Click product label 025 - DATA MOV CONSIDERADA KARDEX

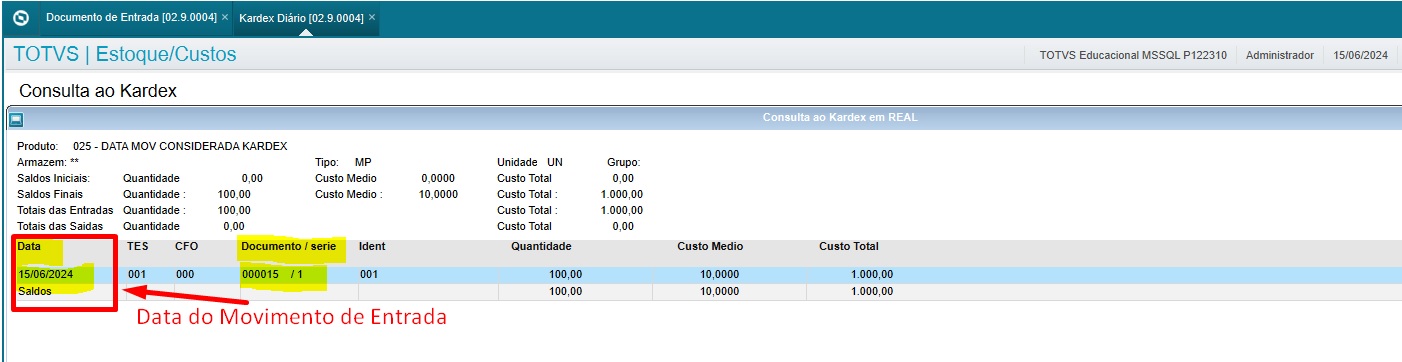pyautogui.click(x=180, y=146)
